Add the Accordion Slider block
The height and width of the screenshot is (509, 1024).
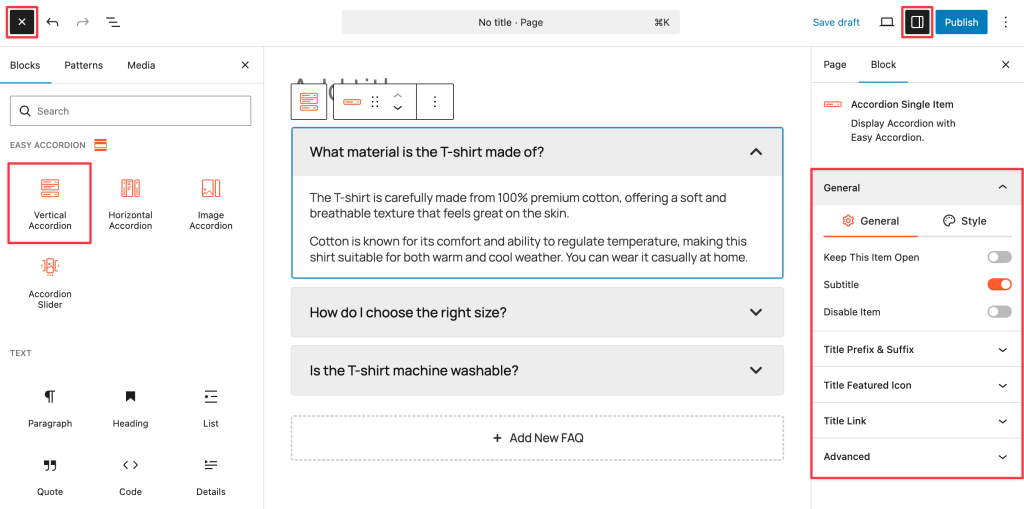[50, 282]
